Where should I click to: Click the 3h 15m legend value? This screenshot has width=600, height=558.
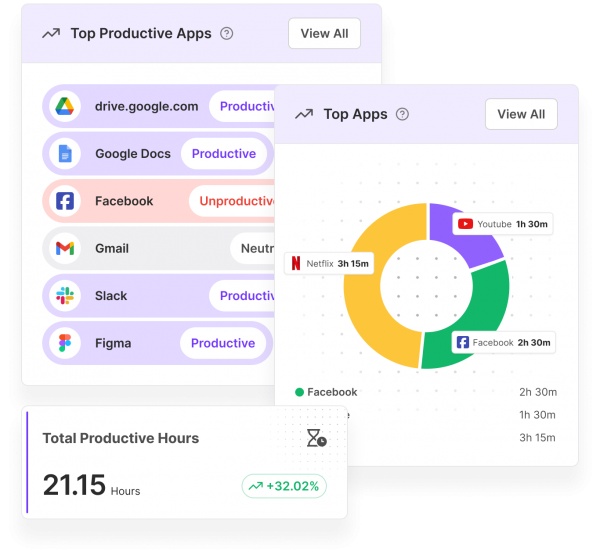click(x=537, y=437)
